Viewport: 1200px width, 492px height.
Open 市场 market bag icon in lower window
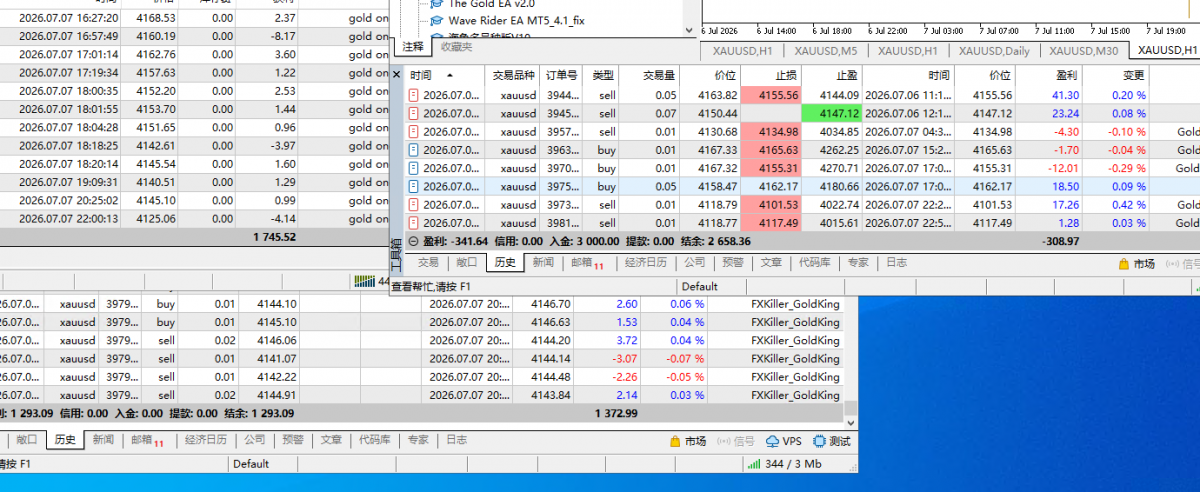pyautogui.click(x=675, y=441)
